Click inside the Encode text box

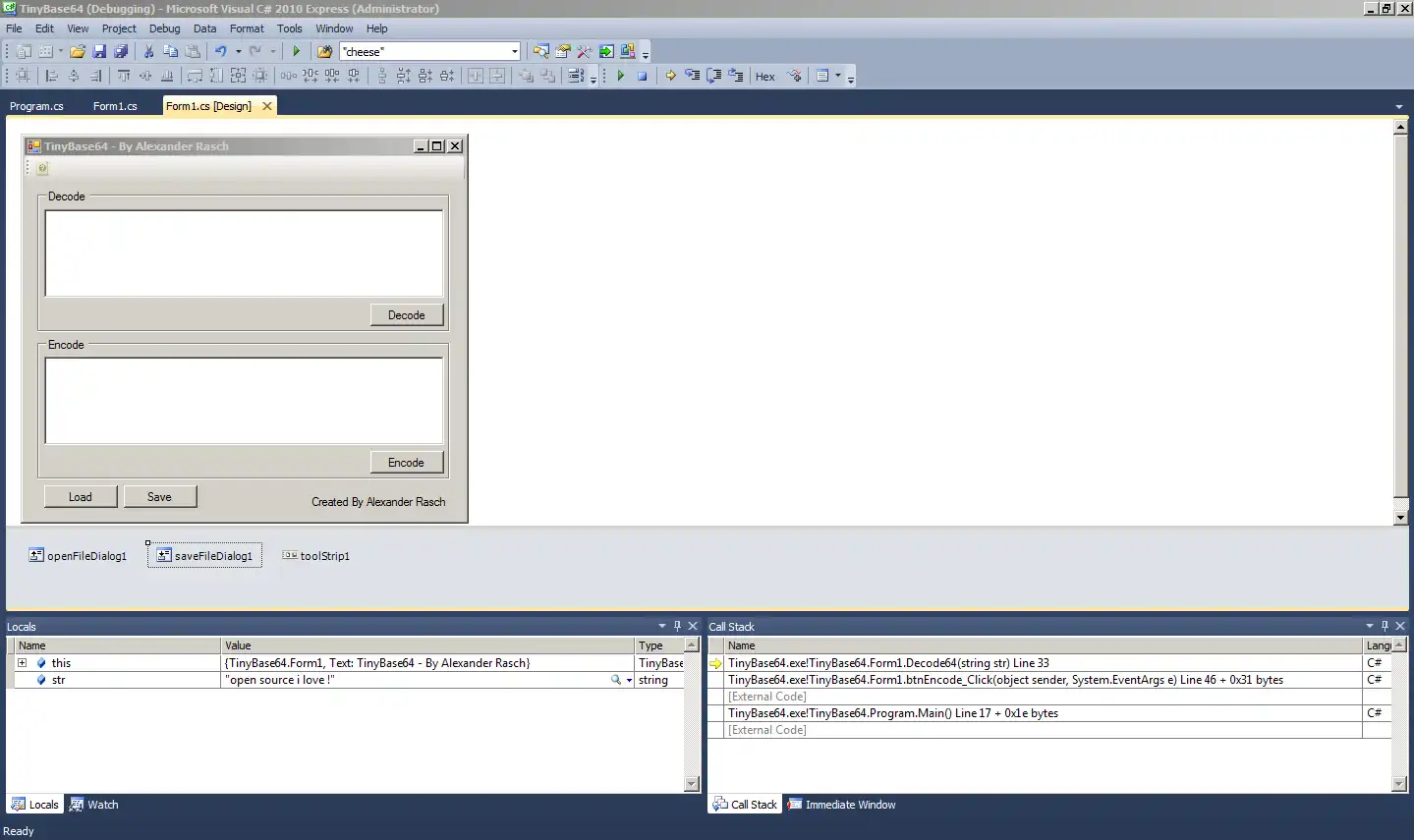pos(244,401)
